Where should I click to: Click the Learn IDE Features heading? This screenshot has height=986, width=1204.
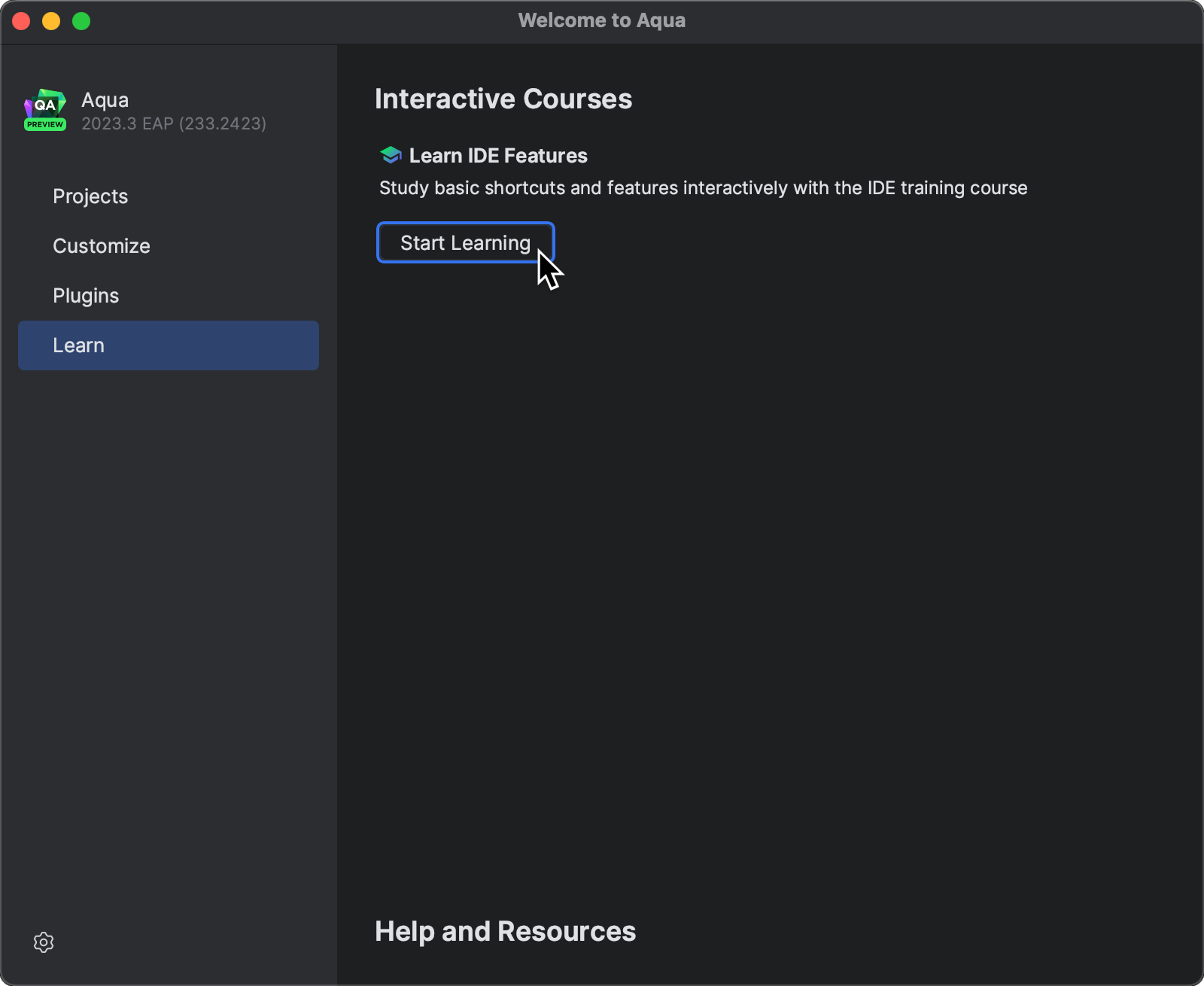pyautogui.click(x=497, y=155)
